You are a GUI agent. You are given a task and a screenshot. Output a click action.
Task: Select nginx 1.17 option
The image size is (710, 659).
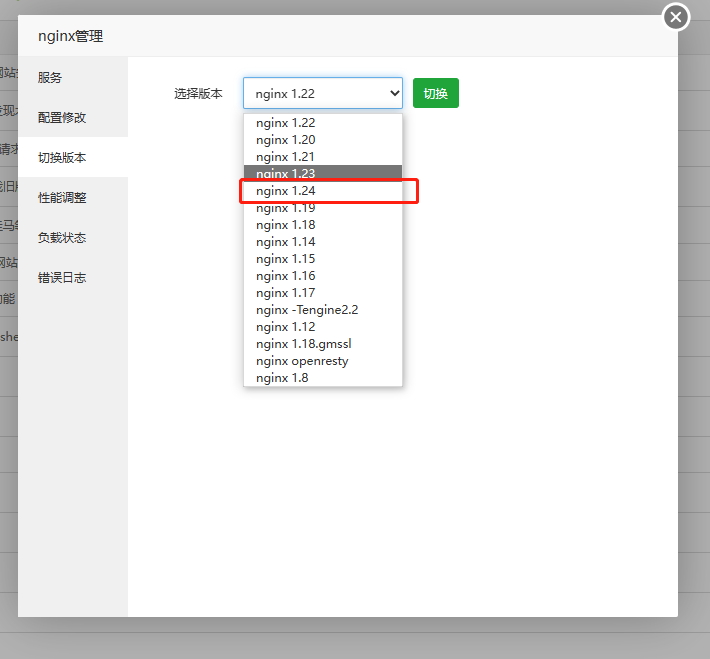[x=323, y=293]
